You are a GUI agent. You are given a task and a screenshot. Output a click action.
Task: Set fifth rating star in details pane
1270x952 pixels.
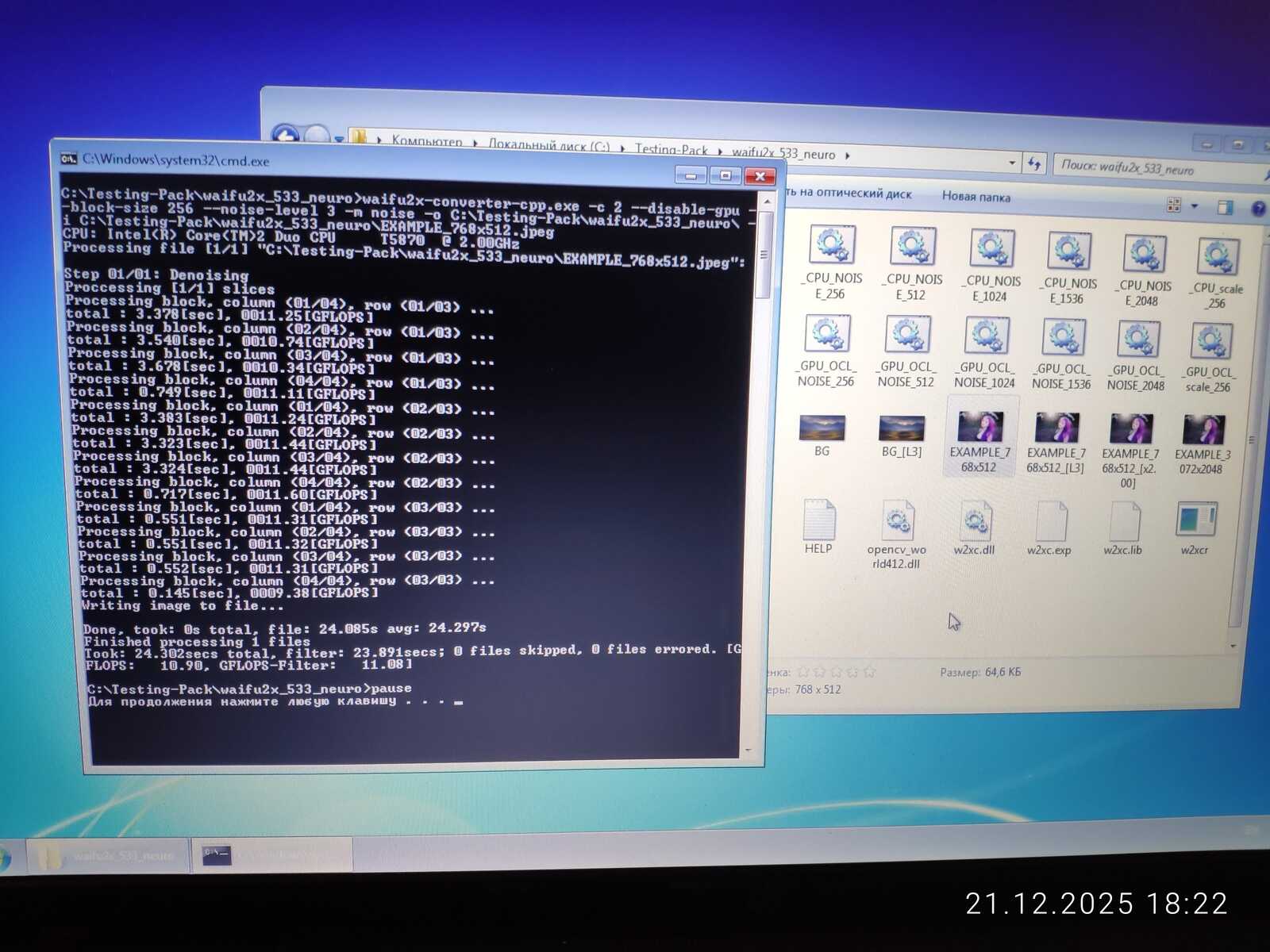click(869, 672)
